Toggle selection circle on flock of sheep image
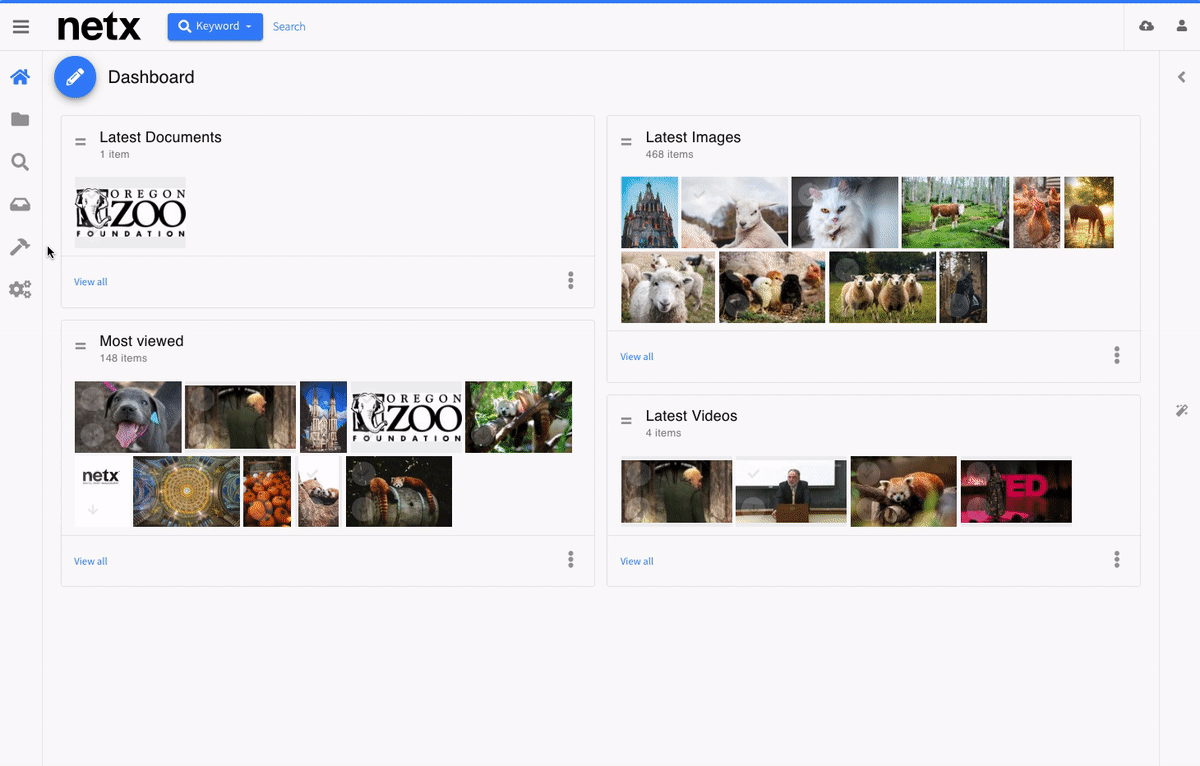The width and height of the screenshot is (1200, 766). (846, 269)
